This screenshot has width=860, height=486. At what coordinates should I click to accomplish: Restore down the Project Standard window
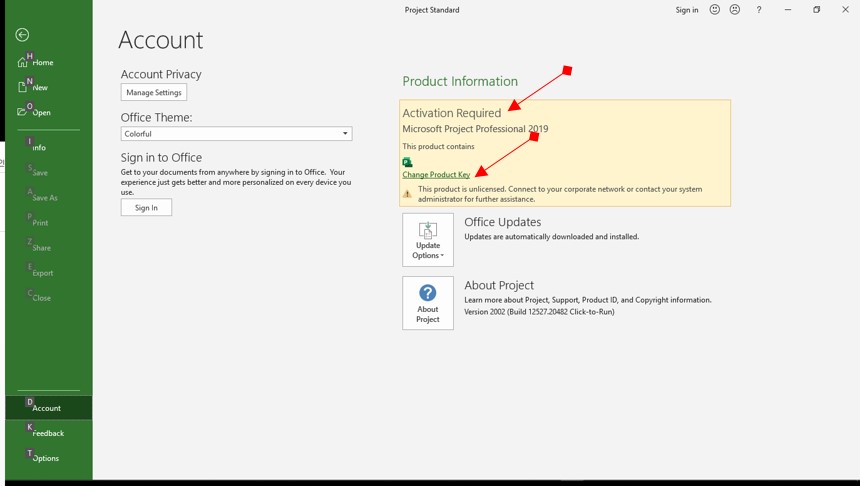click(816, 10)
